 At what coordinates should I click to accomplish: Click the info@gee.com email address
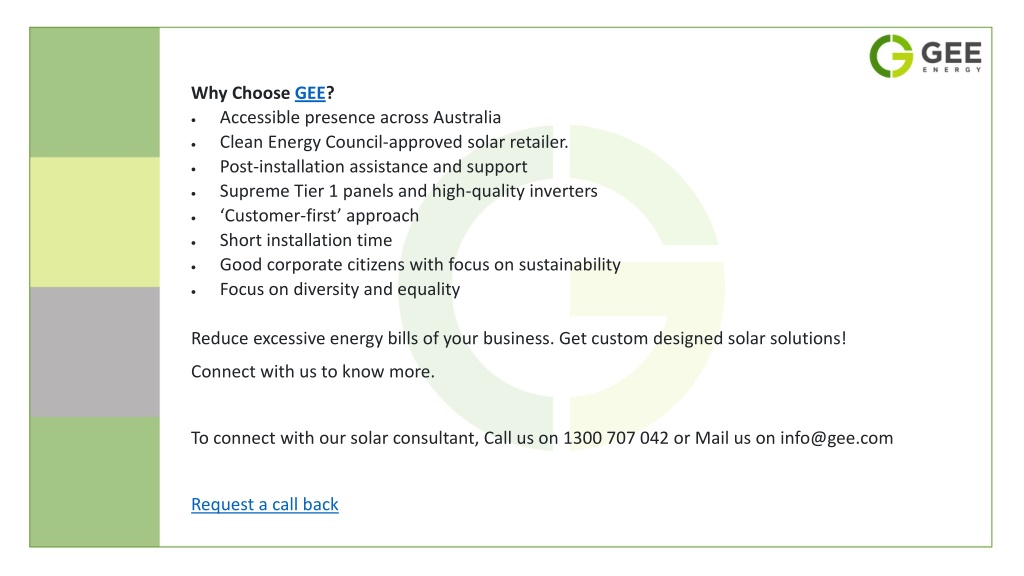(x=837, y=438)
